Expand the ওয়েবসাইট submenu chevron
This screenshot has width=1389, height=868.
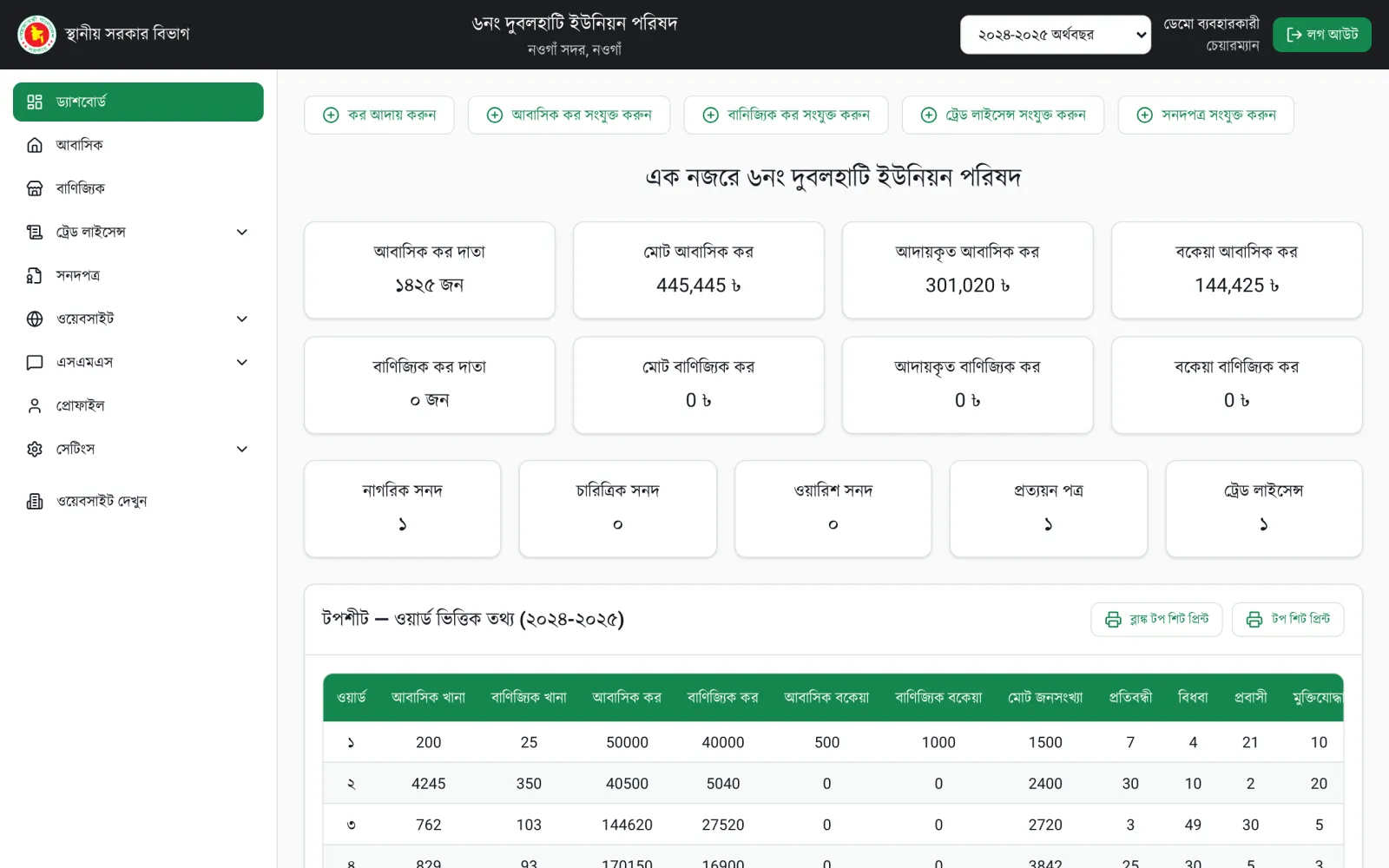click(x=242, y=319)
